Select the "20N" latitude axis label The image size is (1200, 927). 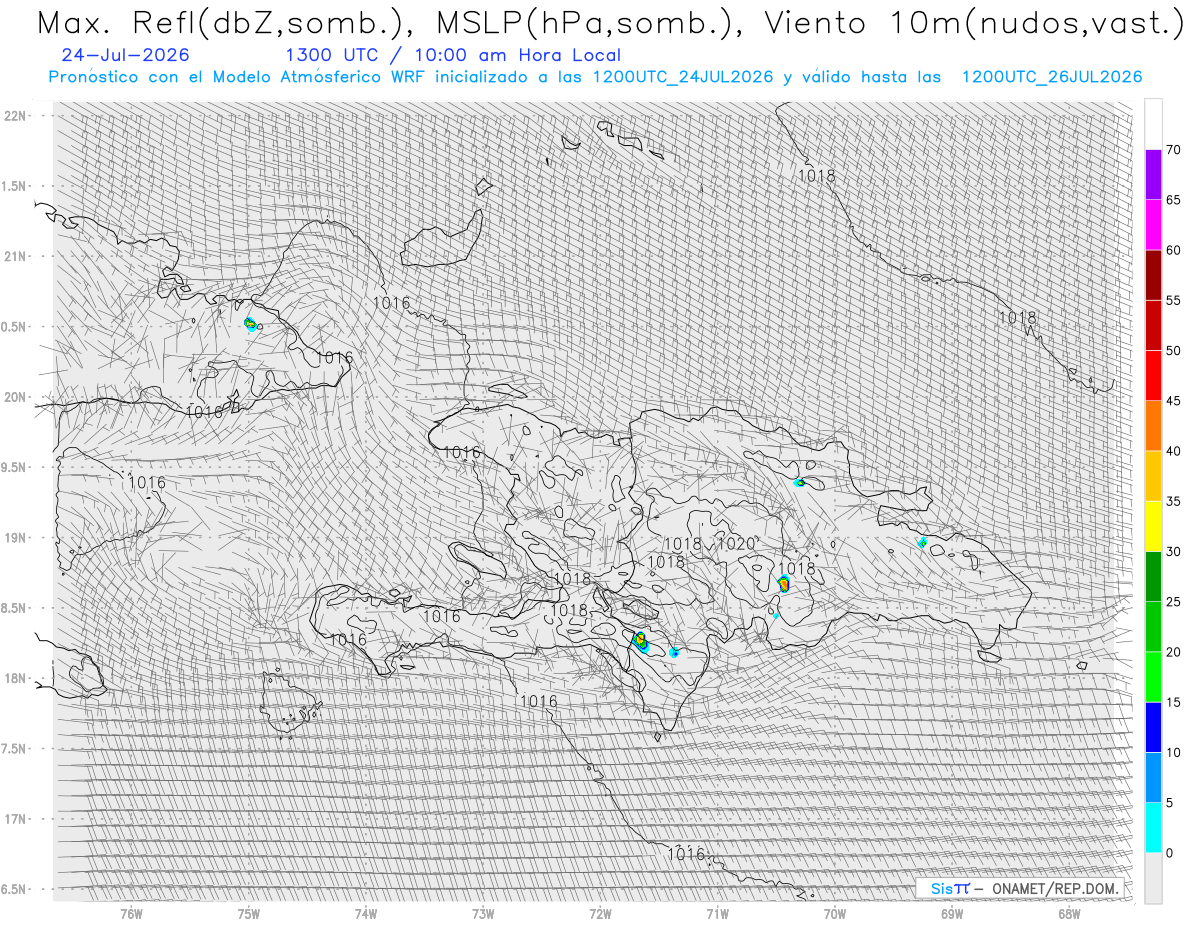point(14,397)
